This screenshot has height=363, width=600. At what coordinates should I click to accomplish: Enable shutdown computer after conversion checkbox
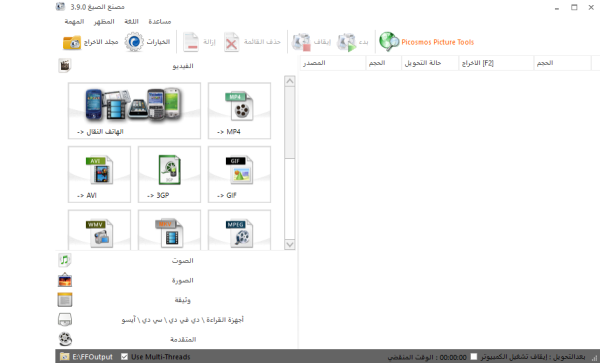(x=474, y=356)
